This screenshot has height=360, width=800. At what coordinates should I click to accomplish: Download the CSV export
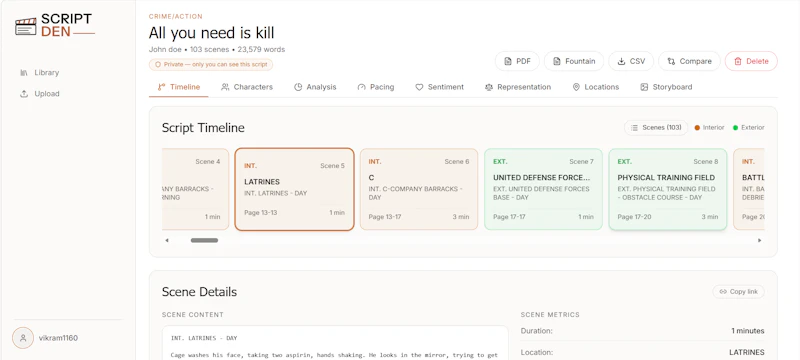(x=631, y=61)
